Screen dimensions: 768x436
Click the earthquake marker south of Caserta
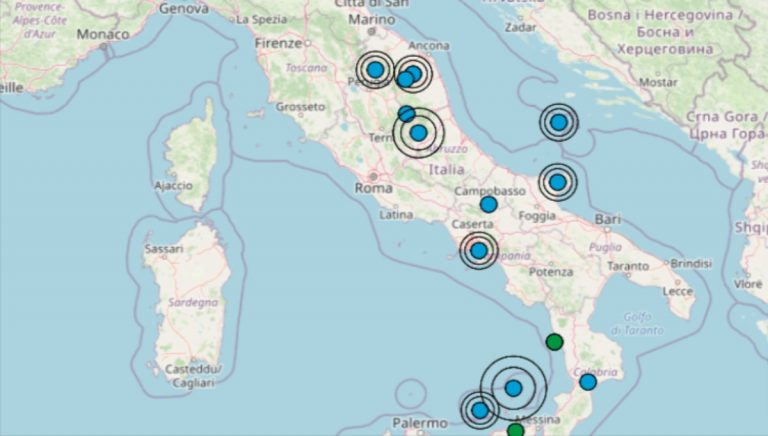(479, 250)
